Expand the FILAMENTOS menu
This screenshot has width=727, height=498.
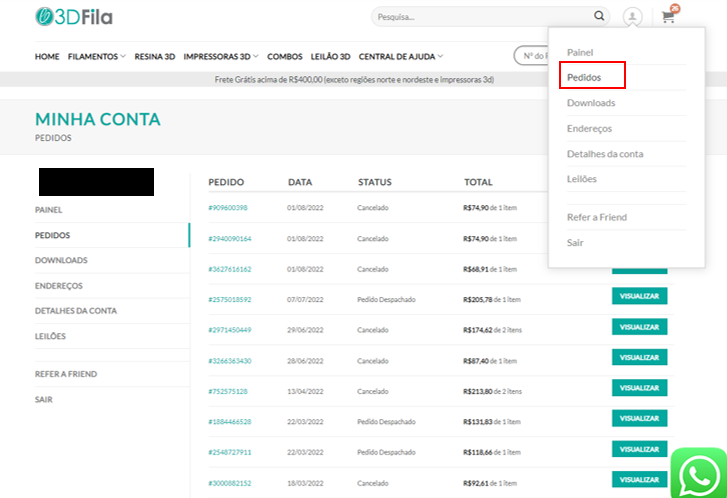96,57
